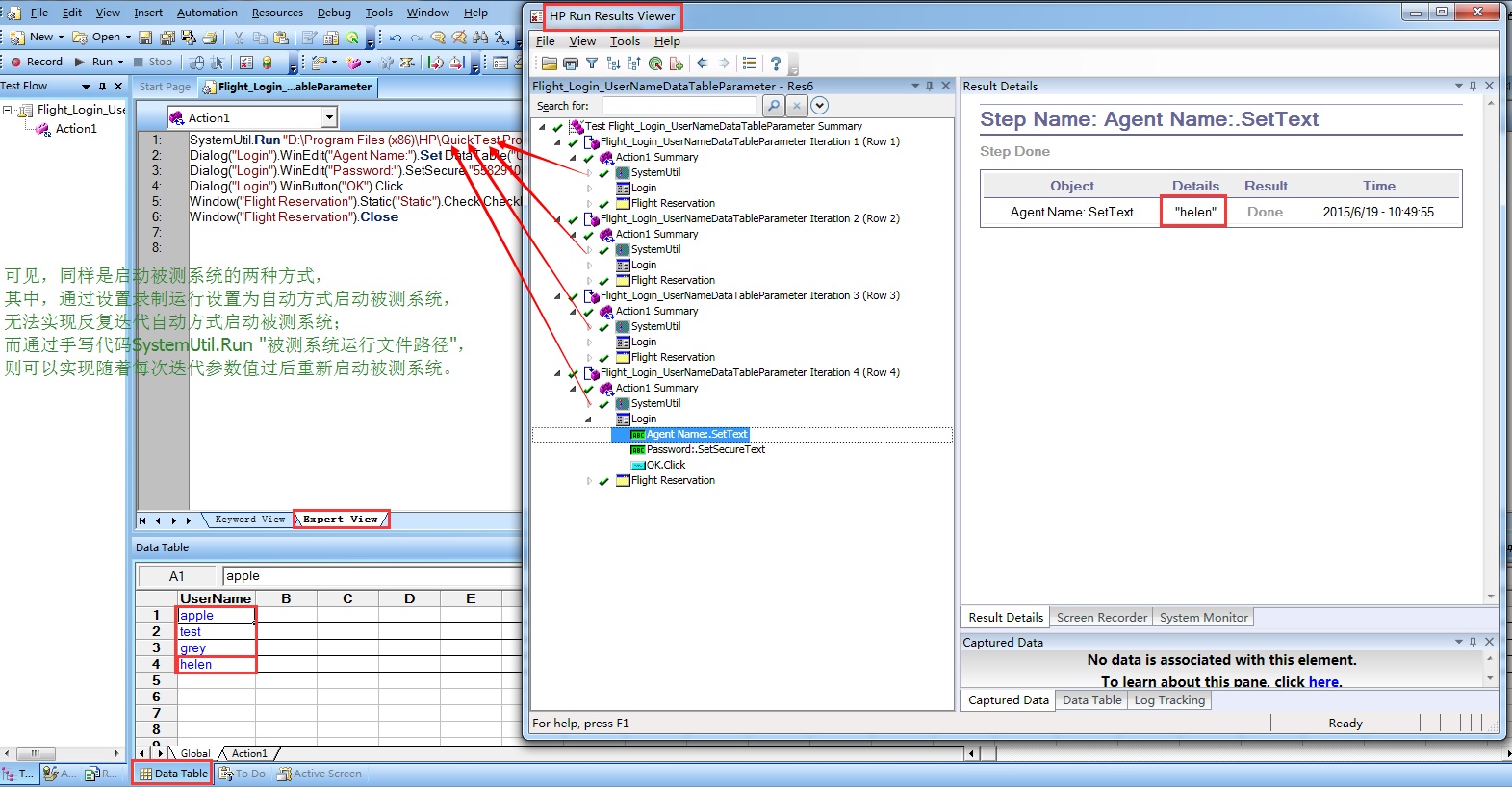This screenshot has width=1512, height=787.
Task: Open the Open button dropdown arrow
Action: click(128, 38)
